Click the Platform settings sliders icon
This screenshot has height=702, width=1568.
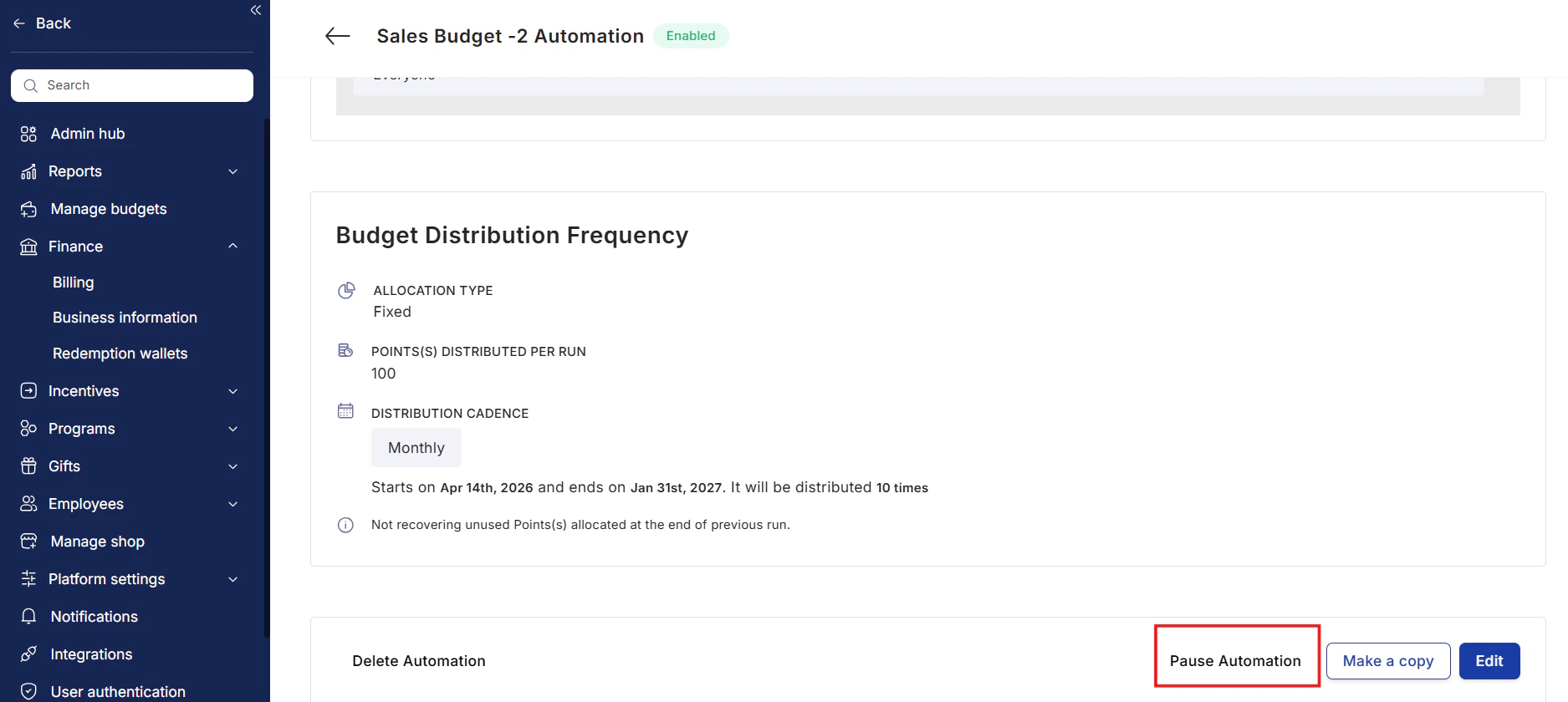(28, 579)
